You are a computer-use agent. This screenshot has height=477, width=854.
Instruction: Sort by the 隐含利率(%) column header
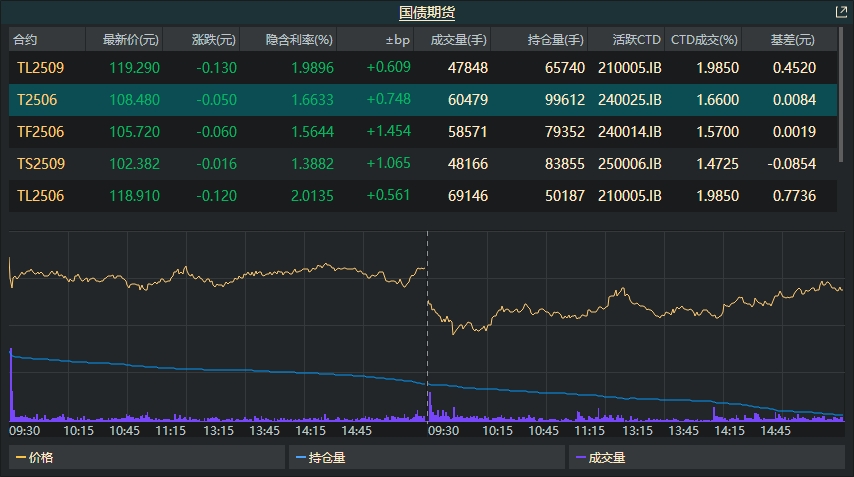pos(298,40)
